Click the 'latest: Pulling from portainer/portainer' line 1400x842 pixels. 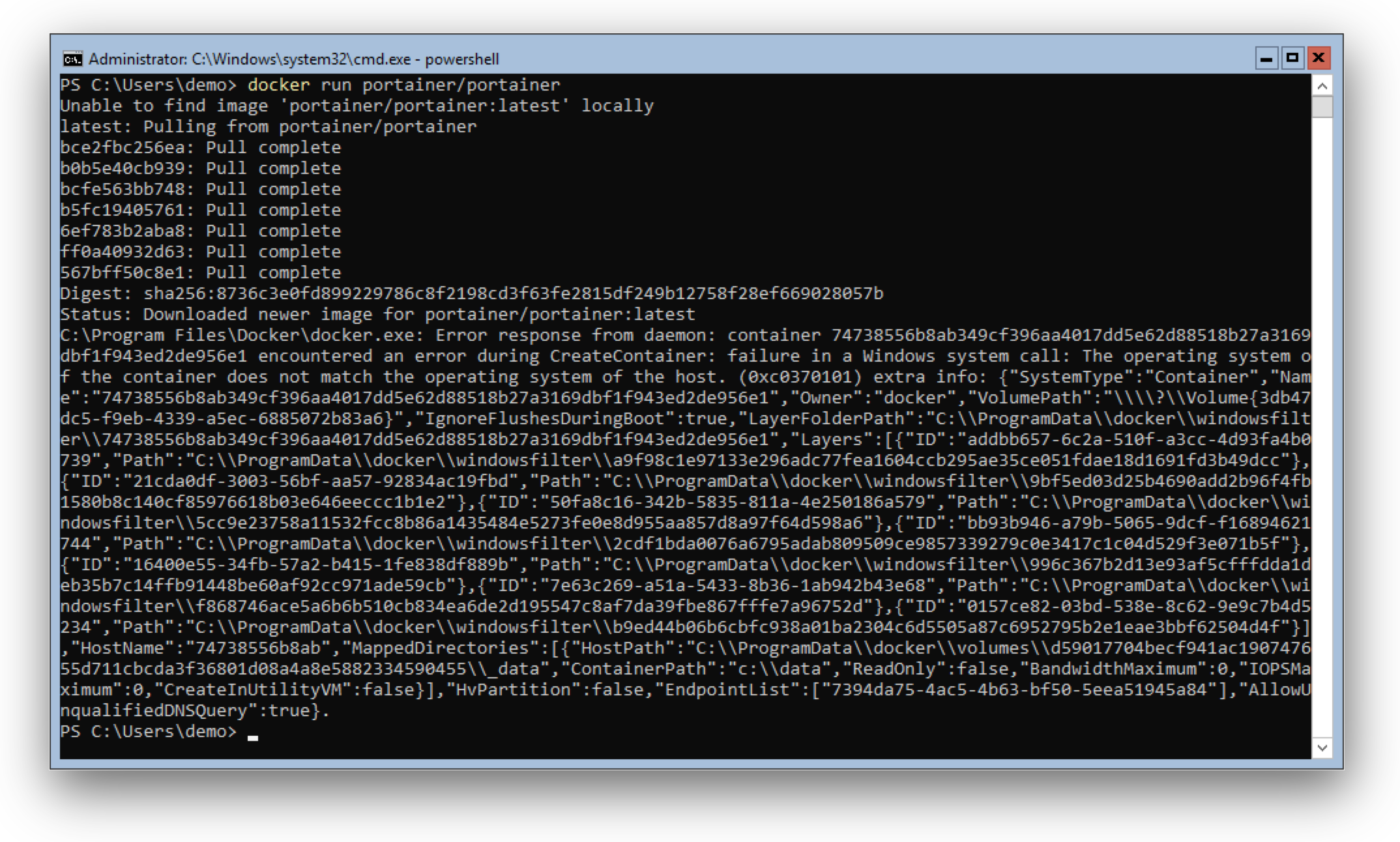[268, 126]
